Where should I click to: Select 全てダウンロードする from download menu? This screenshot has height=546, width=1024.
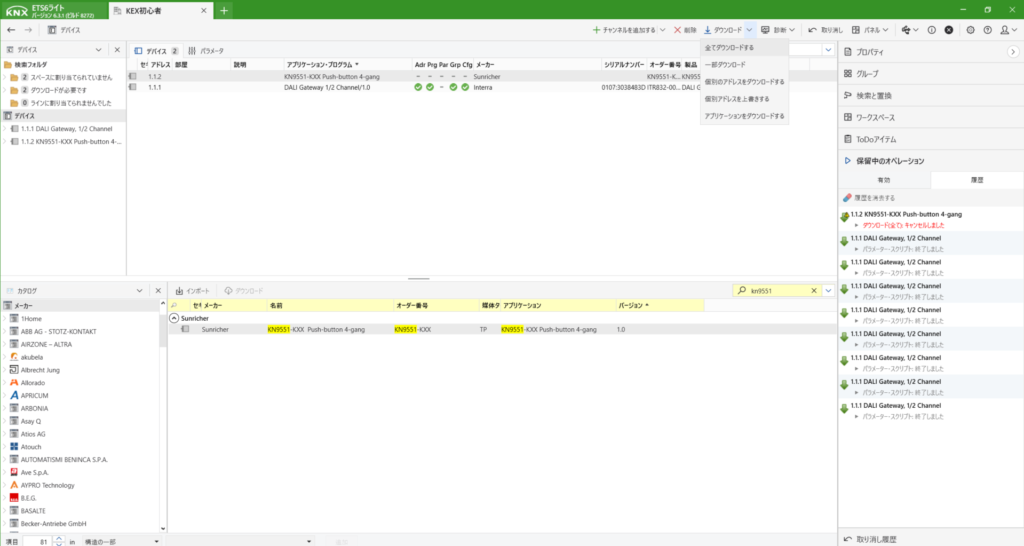(729, 47)
